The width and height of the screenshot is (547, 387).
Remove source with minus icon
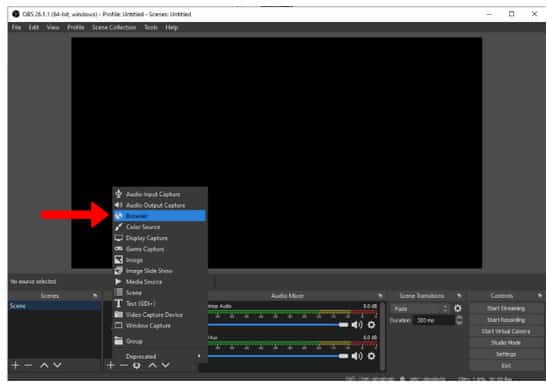click(x=124, y=365)
